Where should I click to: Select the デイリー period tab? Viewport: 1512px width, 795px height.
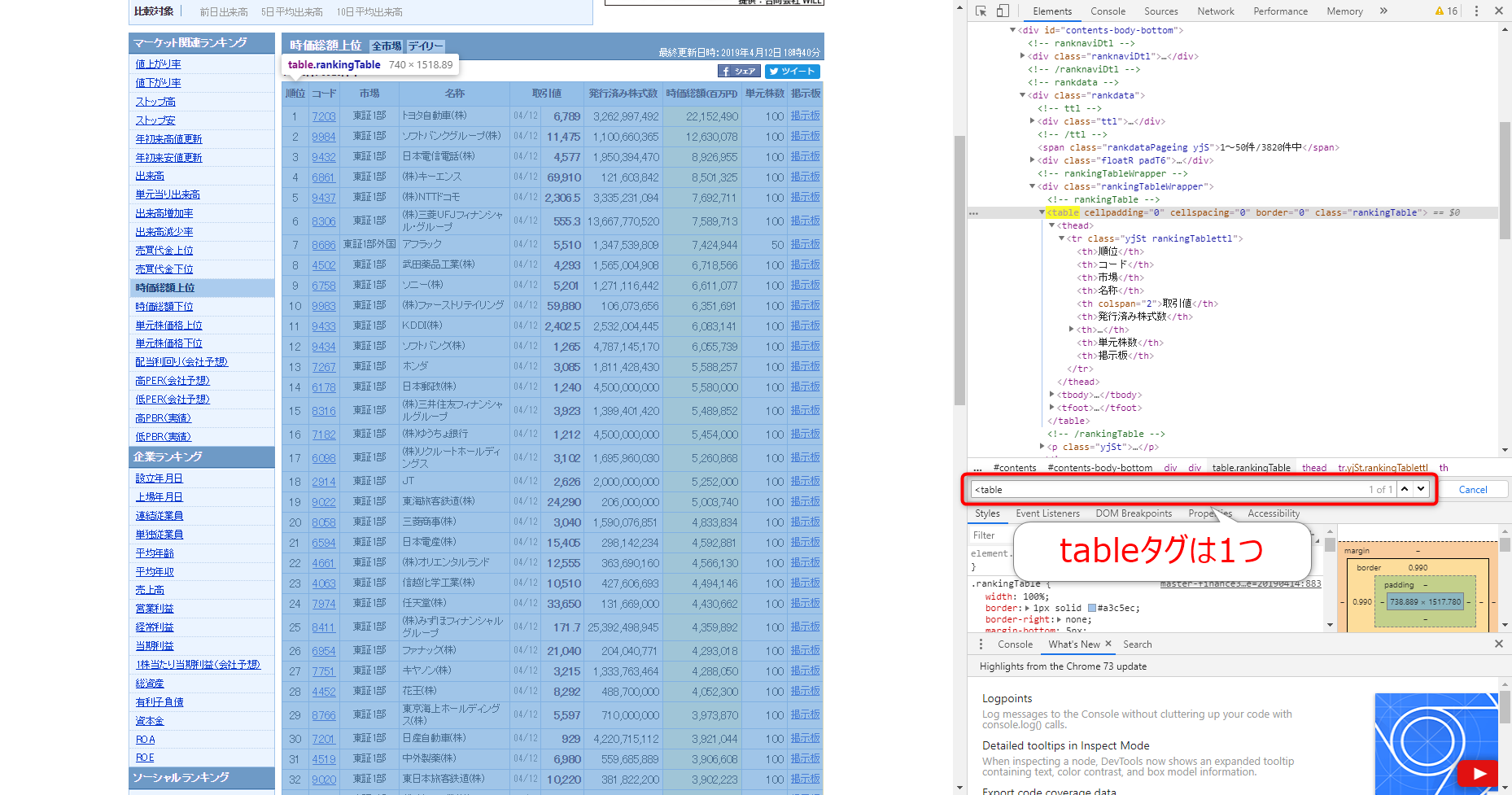(426, 46)
